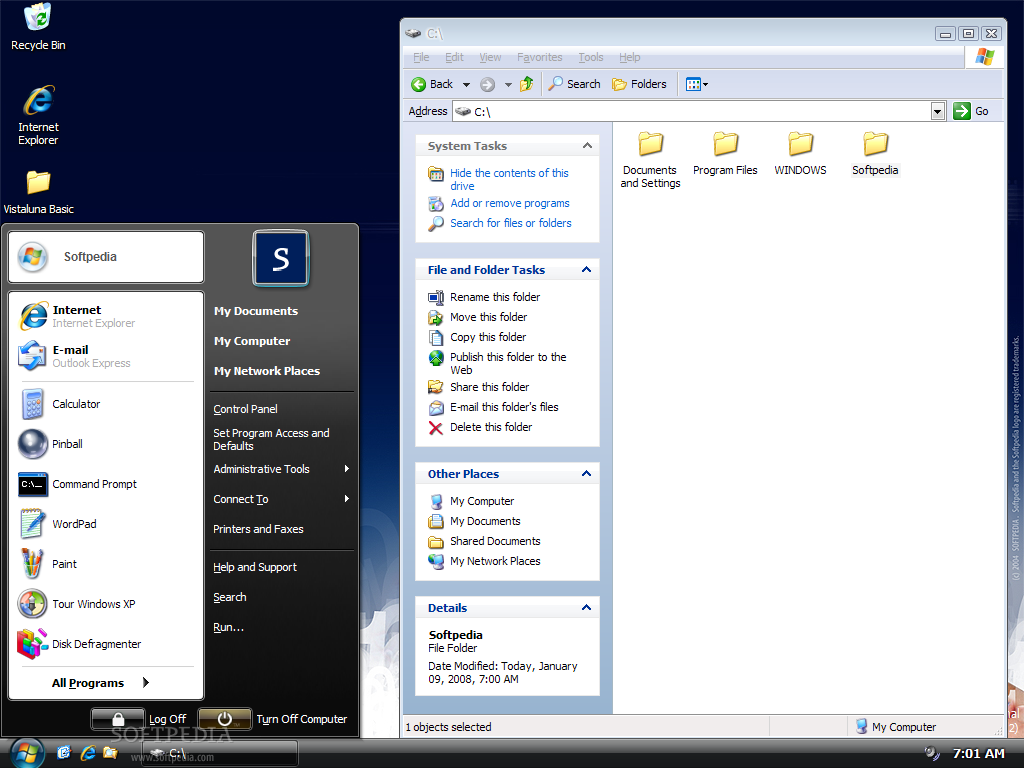Click the Back button in Explorer
The width and height of the screenshot is (1024, 768).
click(x=432, y=84)
